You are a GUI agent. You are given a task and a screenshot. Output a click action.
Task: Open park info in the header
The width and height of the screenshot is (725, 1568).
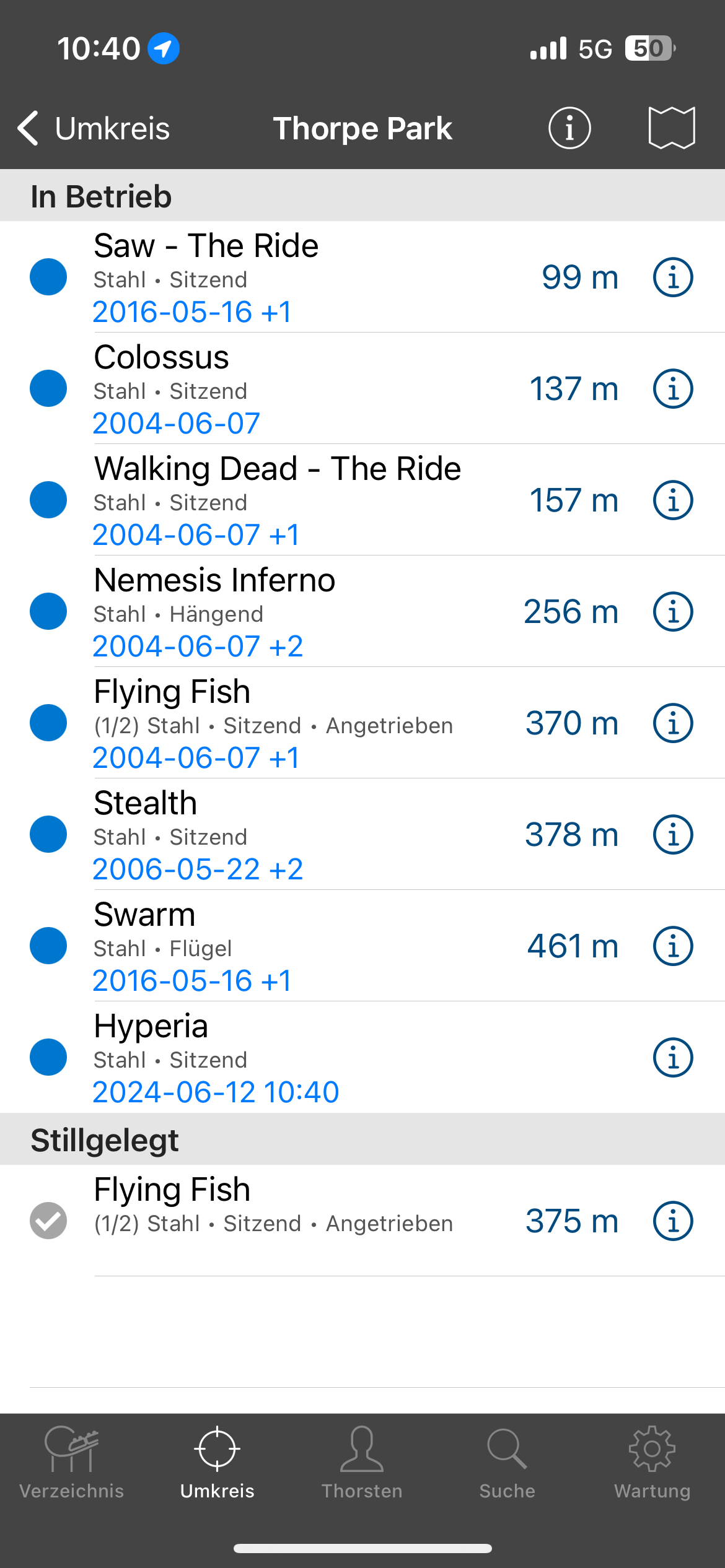pos(569,128)
